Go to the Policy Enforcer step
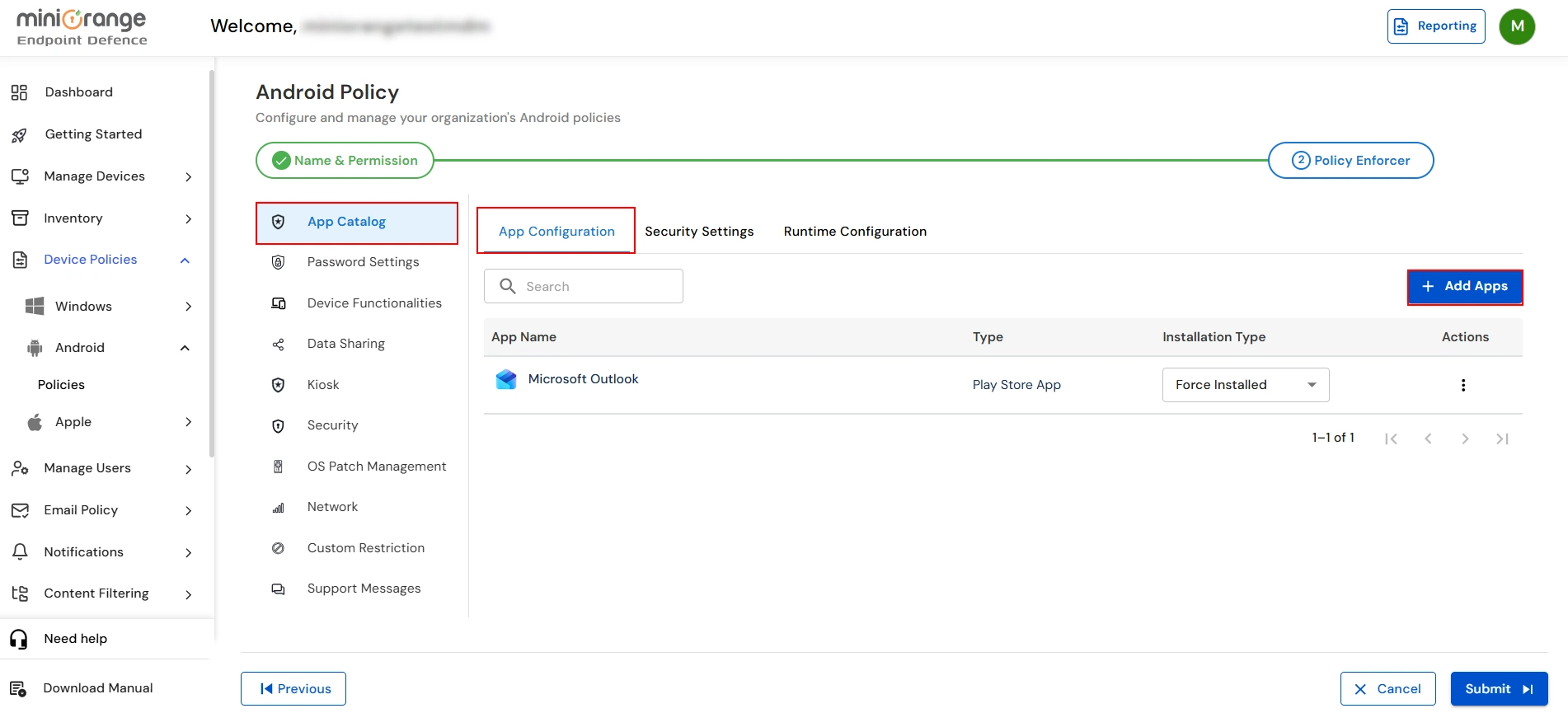The width and height of the screenshot is (1568, 713). [1350, 161]
